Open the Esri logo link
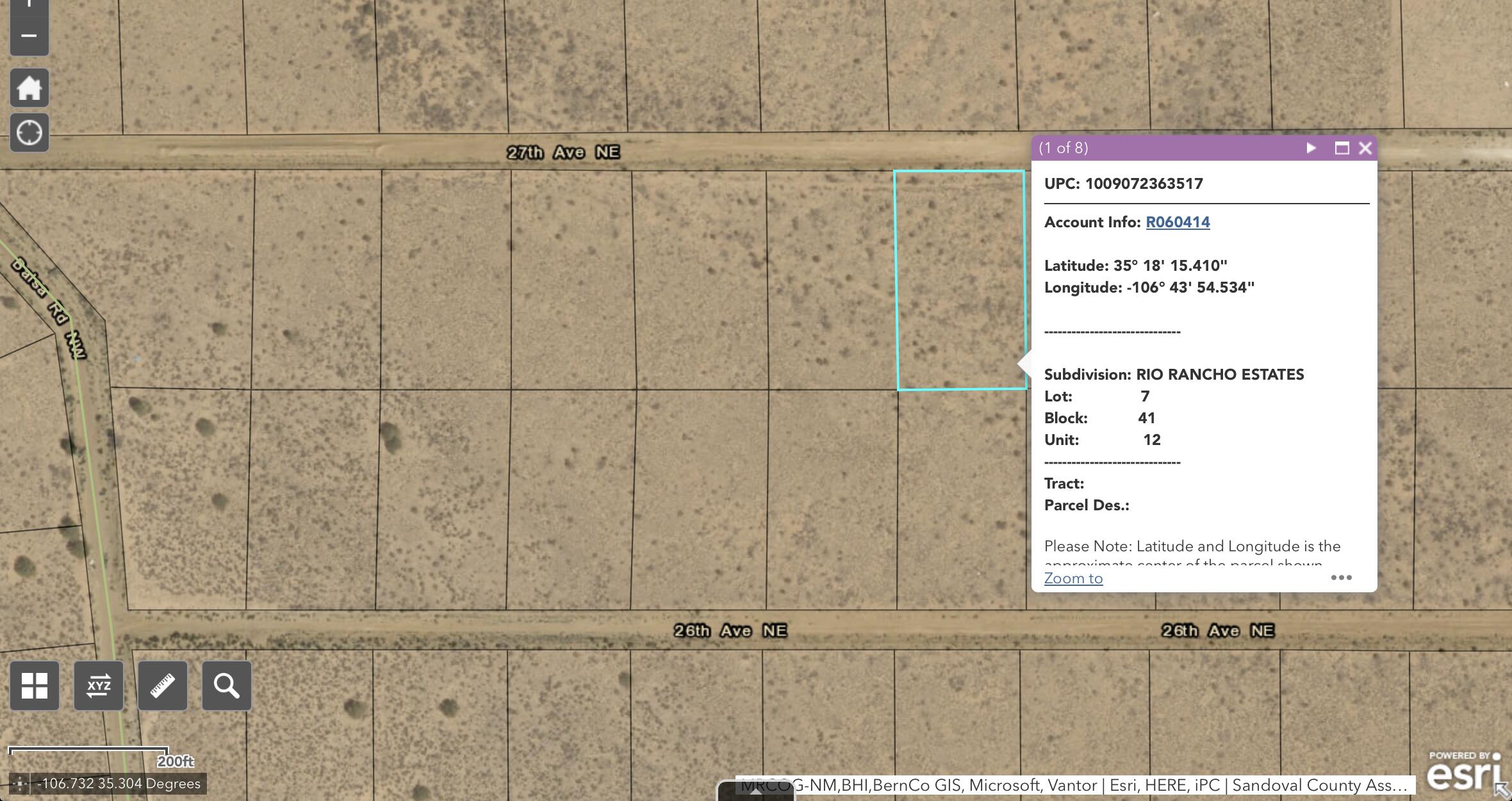 1463,772
